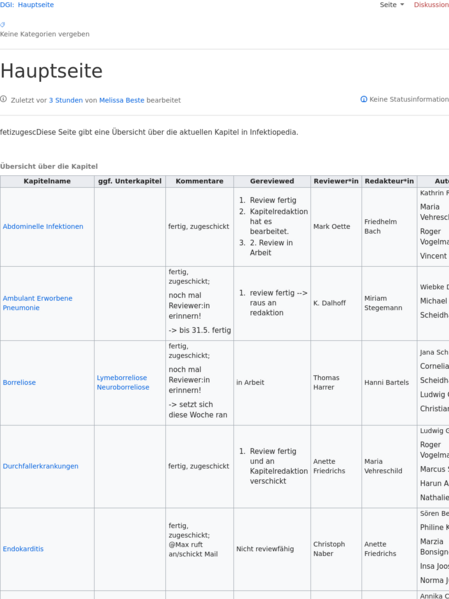This screenshot has width=449, height=599.
Task: Open the 'Seite' dropdown menu
Action: click(392, 5)
